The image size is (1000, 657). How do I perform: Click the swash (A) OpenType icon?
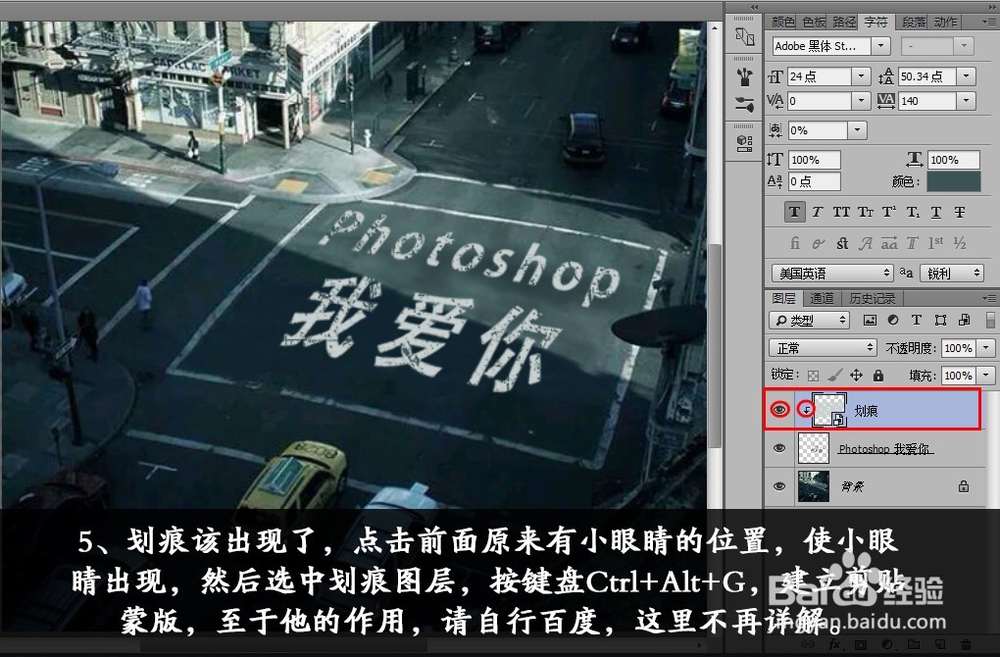tap(865, 243)
